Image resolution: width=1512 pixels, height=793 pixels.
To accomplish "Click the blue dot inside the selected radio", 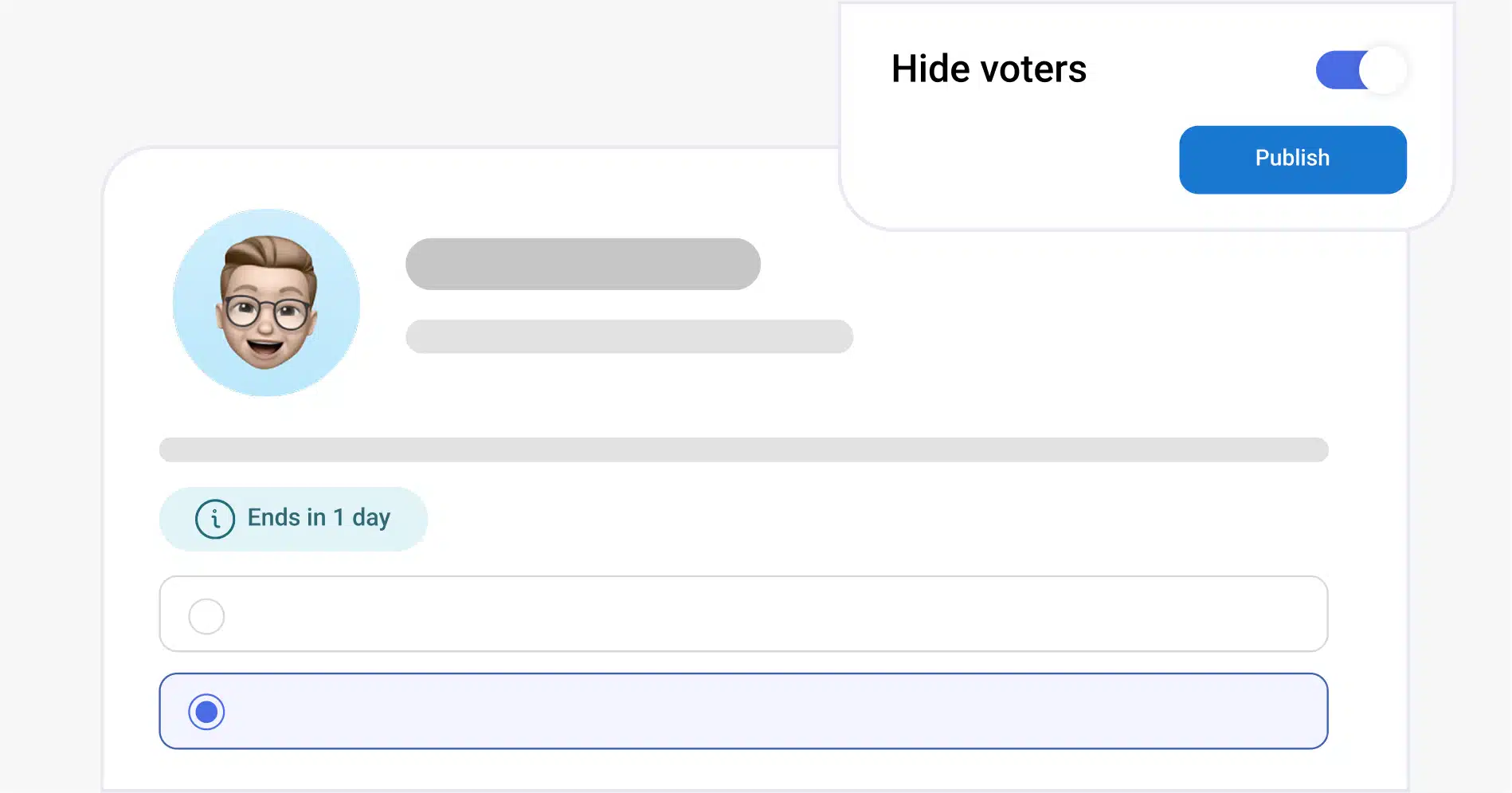I will (206, 712).
